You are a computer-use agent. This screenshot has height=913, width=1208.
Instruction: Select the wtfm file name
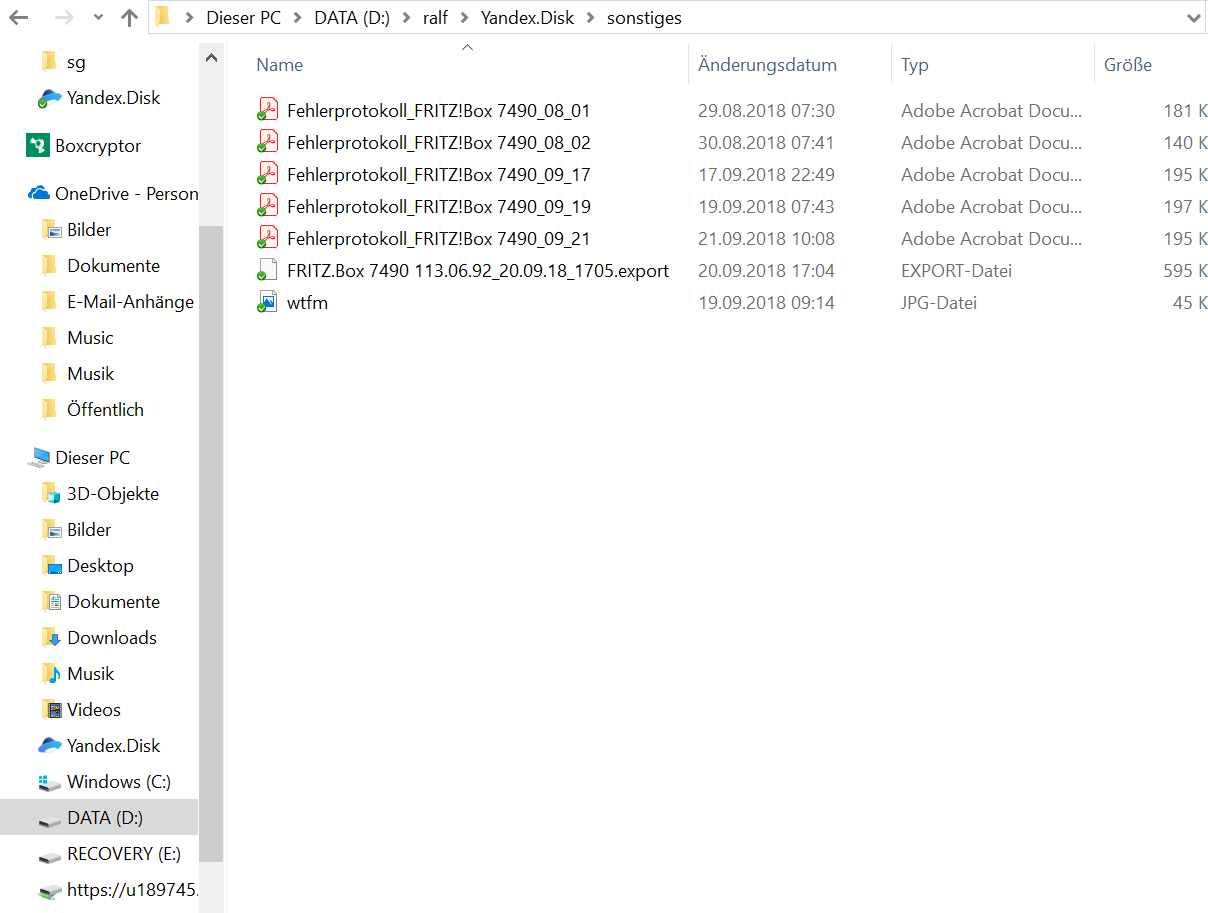(x=307, y=303)
